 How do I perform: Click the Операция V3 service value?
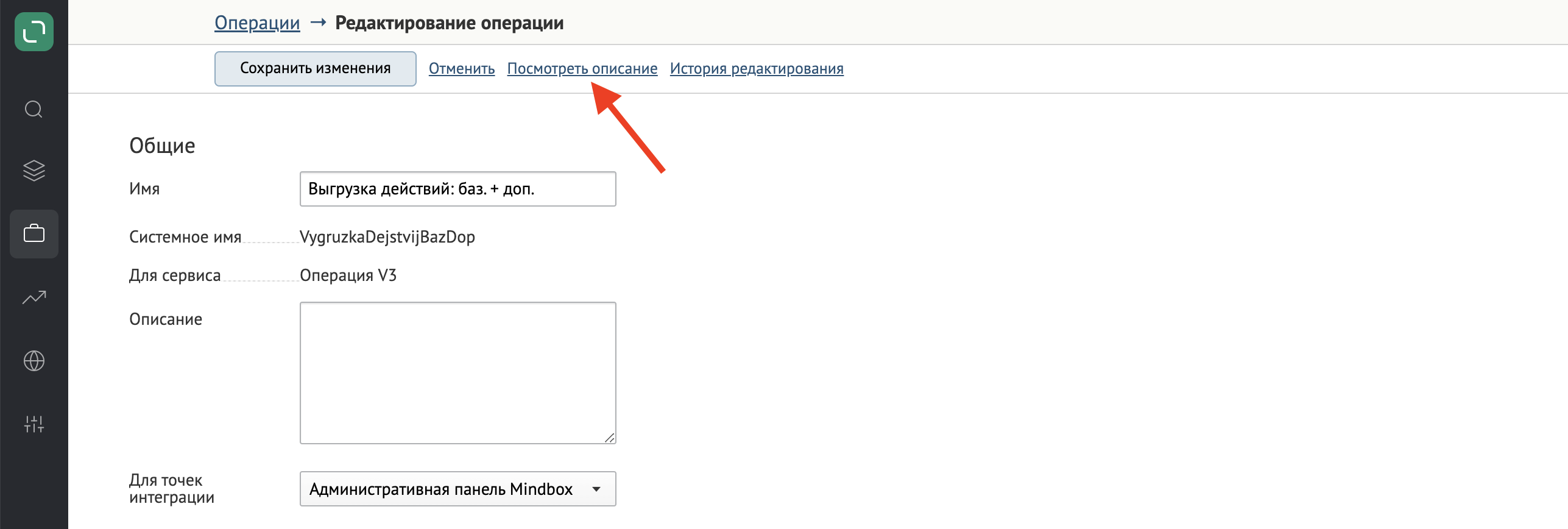pyautogui.click(x=348, y=275)
